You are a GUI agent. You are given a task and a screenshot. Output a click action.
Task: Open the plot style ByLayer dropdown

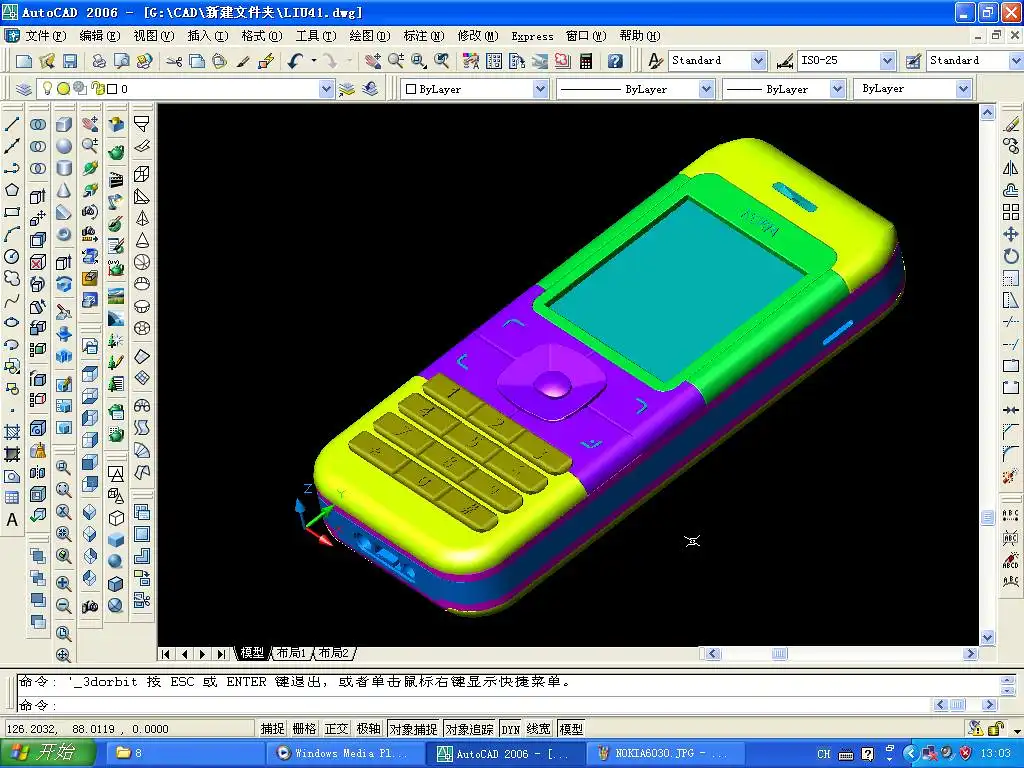pyautogui.click(x=963, y=89)
